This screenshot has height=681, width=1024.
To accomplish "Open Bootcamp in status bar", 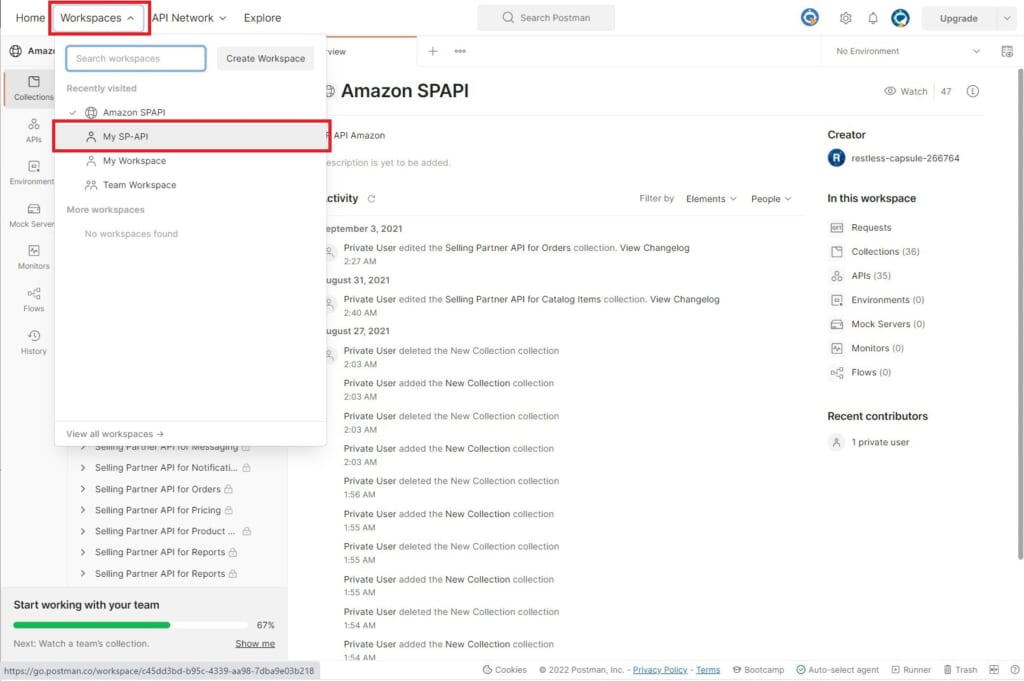I will click(x=758, y=670).
